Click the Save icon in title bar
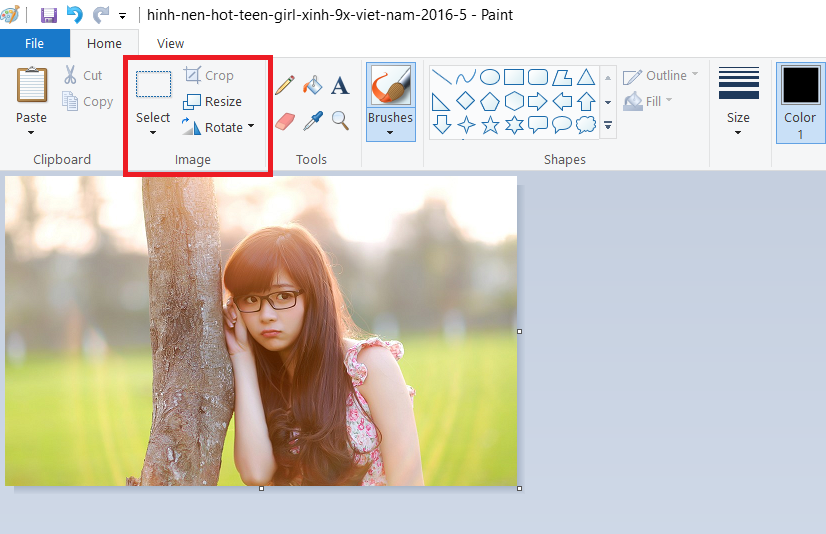 point(48,15)
